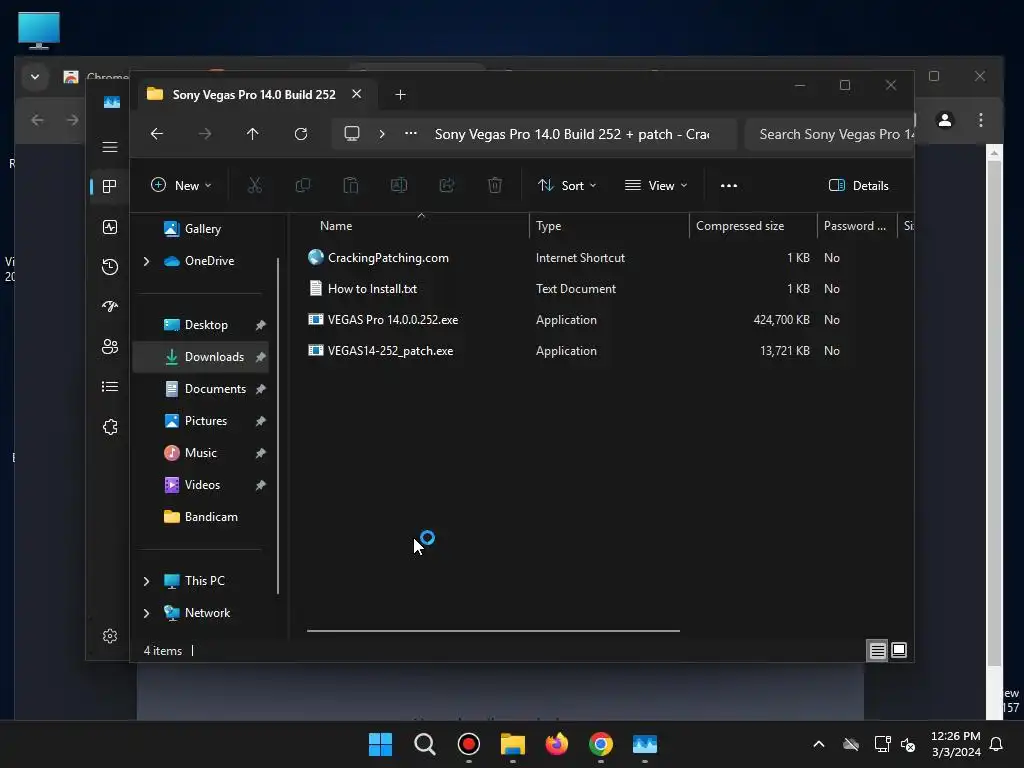Open Chrome tab list dropdown arrow
The height and width of the screenshot is (768, 1024).
(35, 77)
